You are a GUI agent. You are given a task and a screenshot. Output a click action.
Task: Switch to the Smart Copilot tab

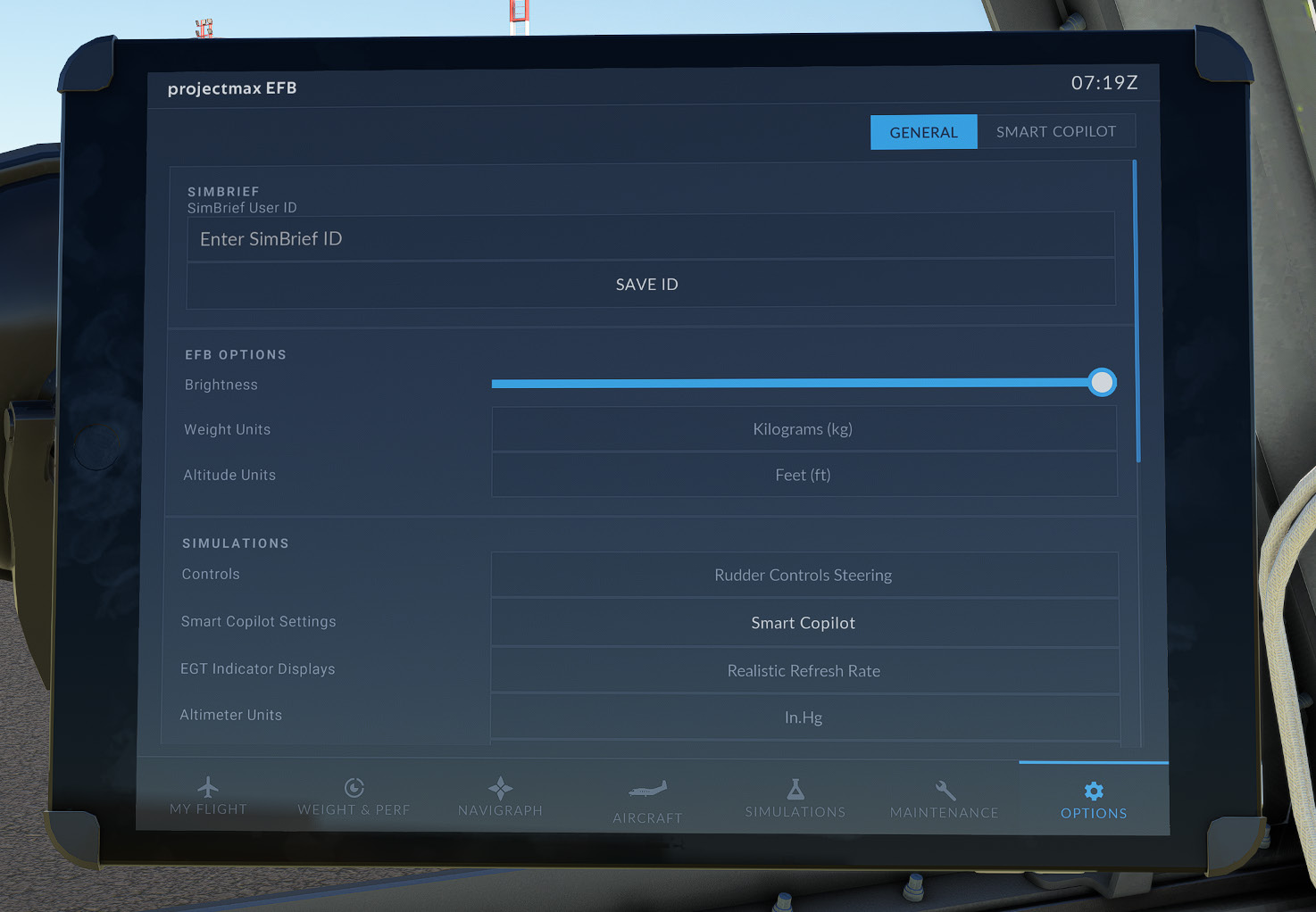point(1056,131)
